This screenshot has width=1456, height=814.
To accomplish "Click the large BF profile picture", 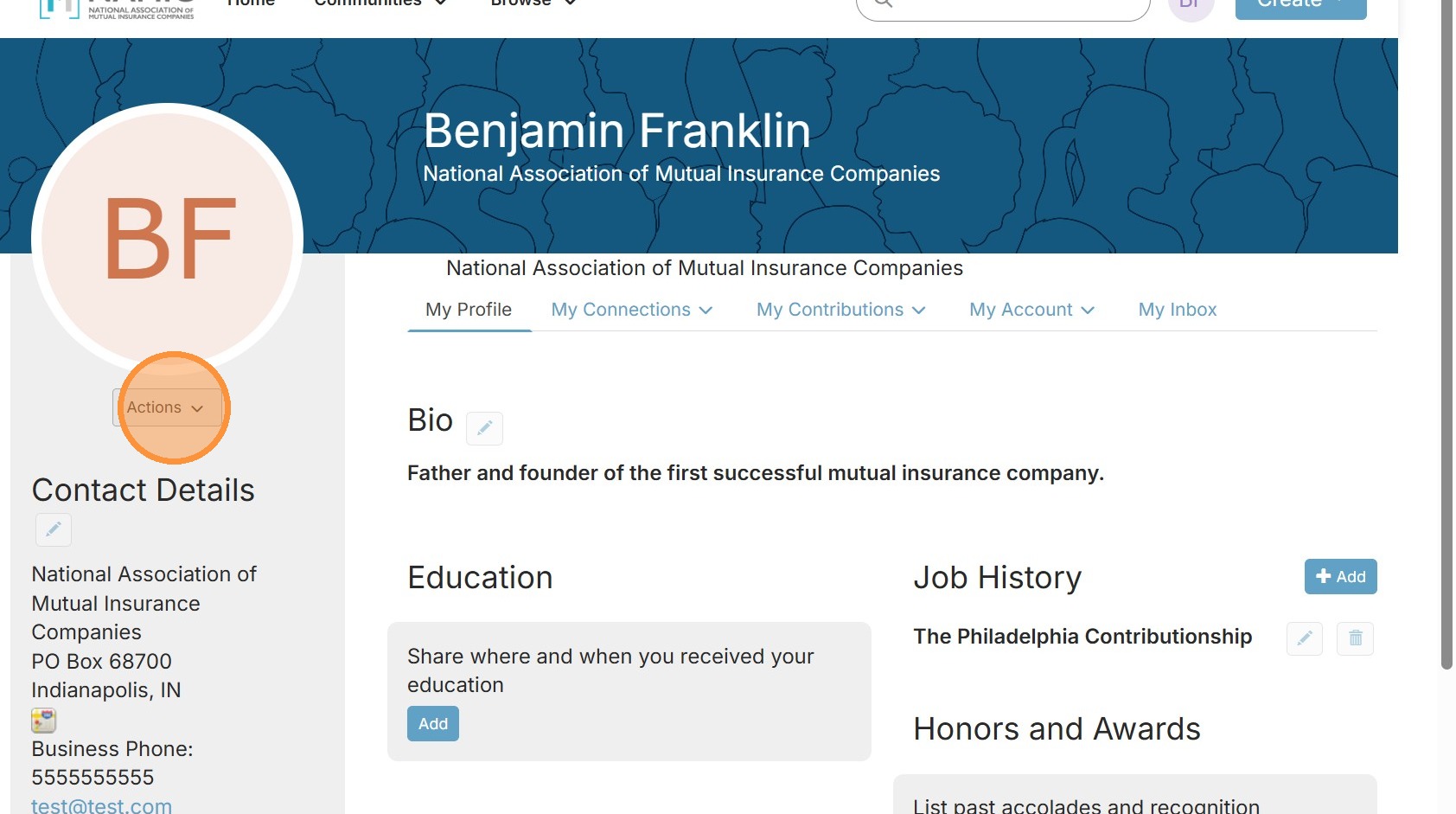I will click(x=168, y=239).
